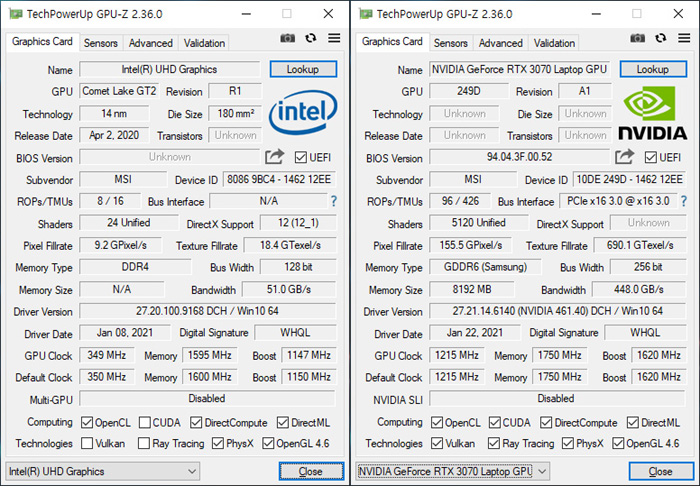Toggle UEFI checkbox in Intel window
The width and height of the screenshot is (700, 489).
pos(301,157)
